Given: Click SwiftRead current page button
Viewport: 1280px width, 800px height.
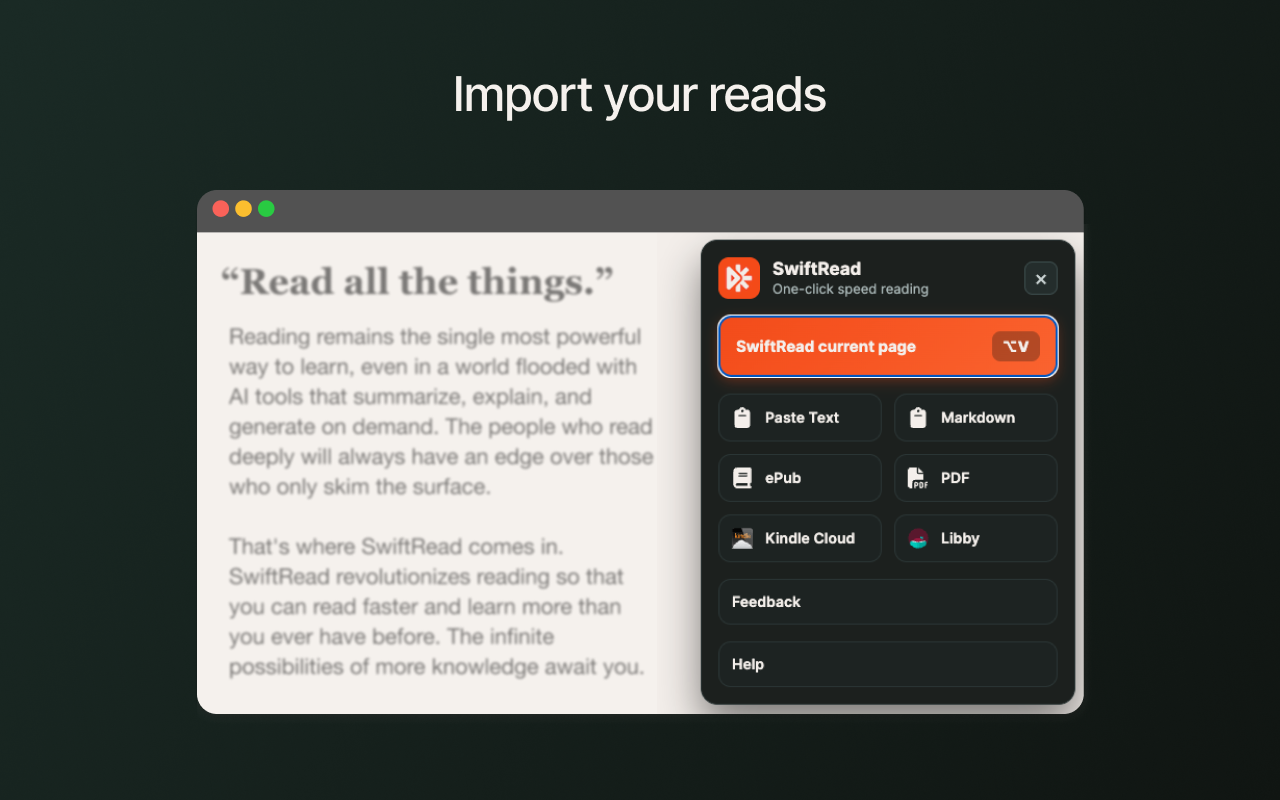Looking at the screenshot, I should (x=888, y=347).
